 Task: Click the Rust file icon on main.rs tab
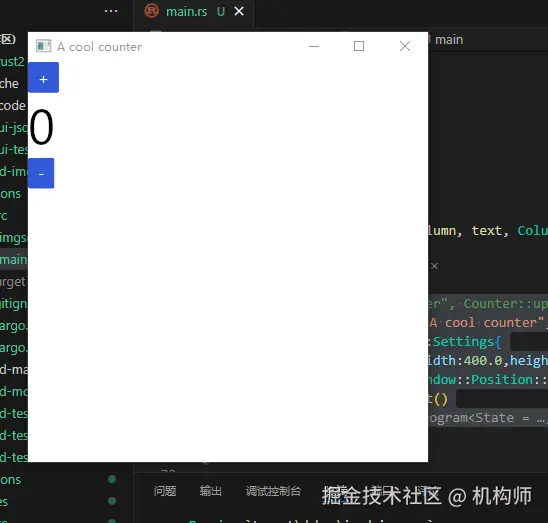(152, 11)
